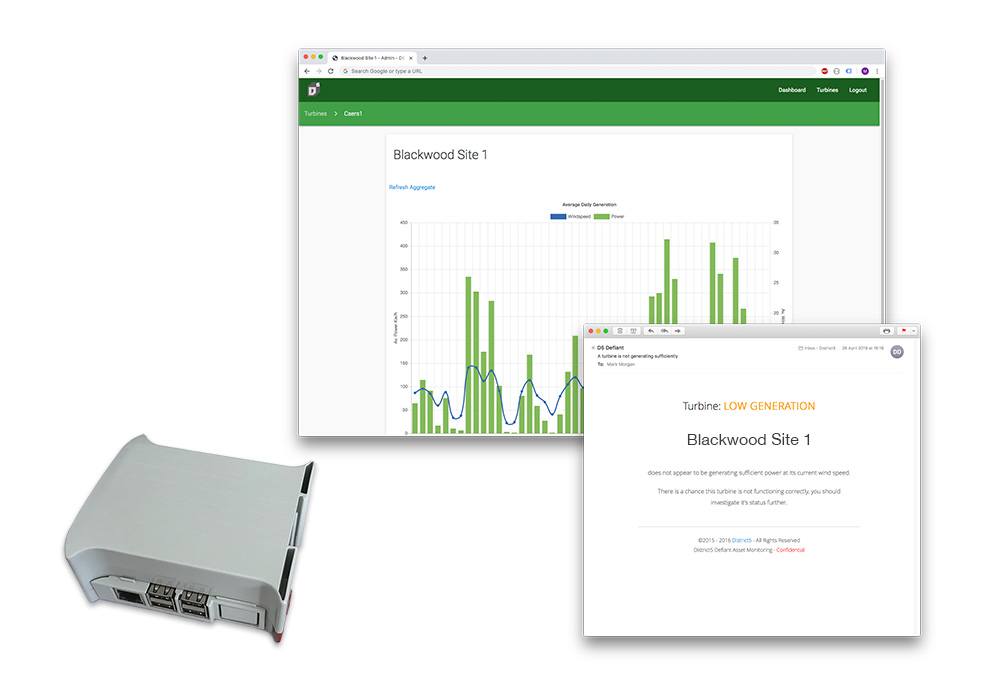Click the Inbox - District5 mailbox label
The width and height of the screenshot is (1000, 691).
[x=817, y=348]
